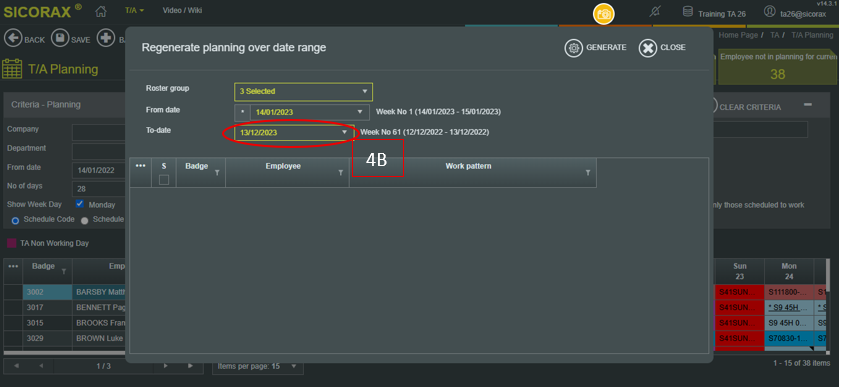
Task: Click the Work pattern column header
Action: (473, 173)
